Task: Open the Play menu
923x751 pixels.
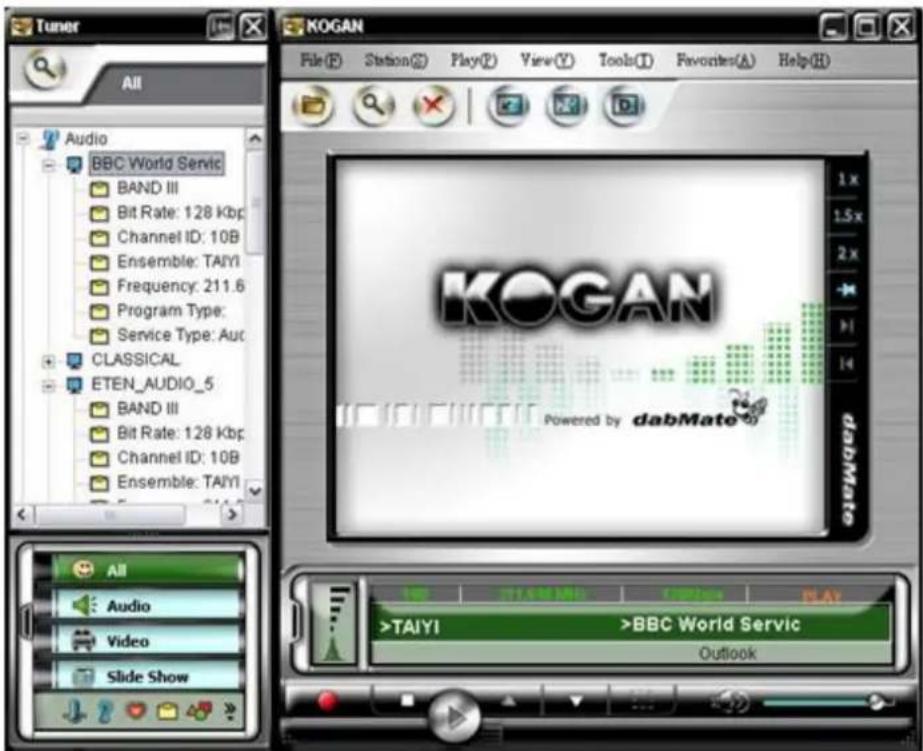Action: tap(474, 60)
